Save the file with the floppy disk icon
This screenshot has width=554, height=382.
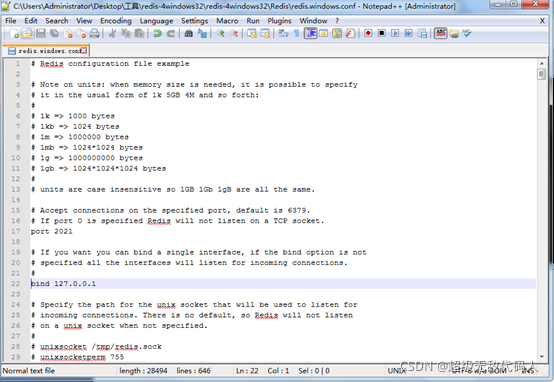(x=41, y=34)
